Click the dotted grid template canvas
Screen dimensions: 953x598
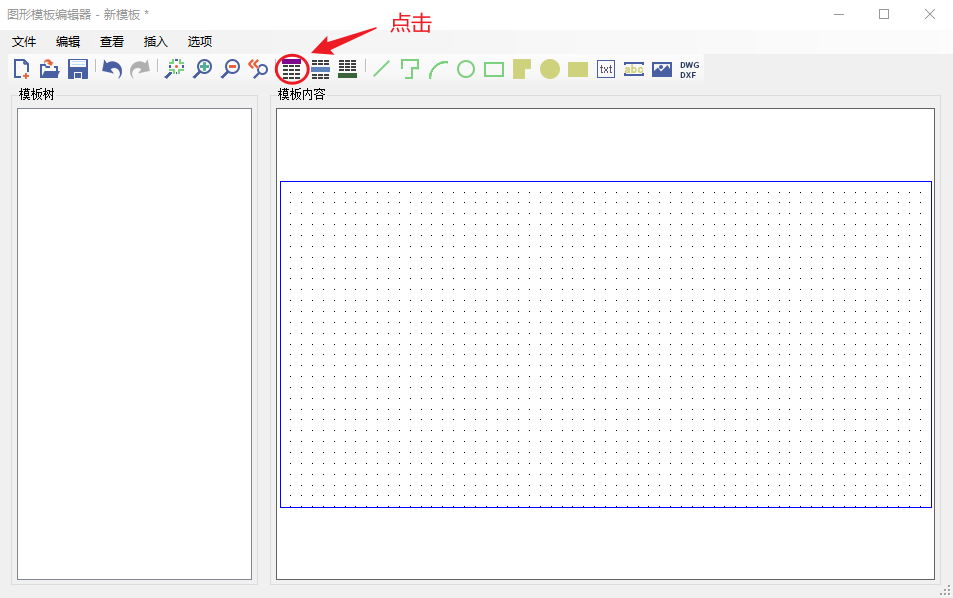[x=606, y=344]
